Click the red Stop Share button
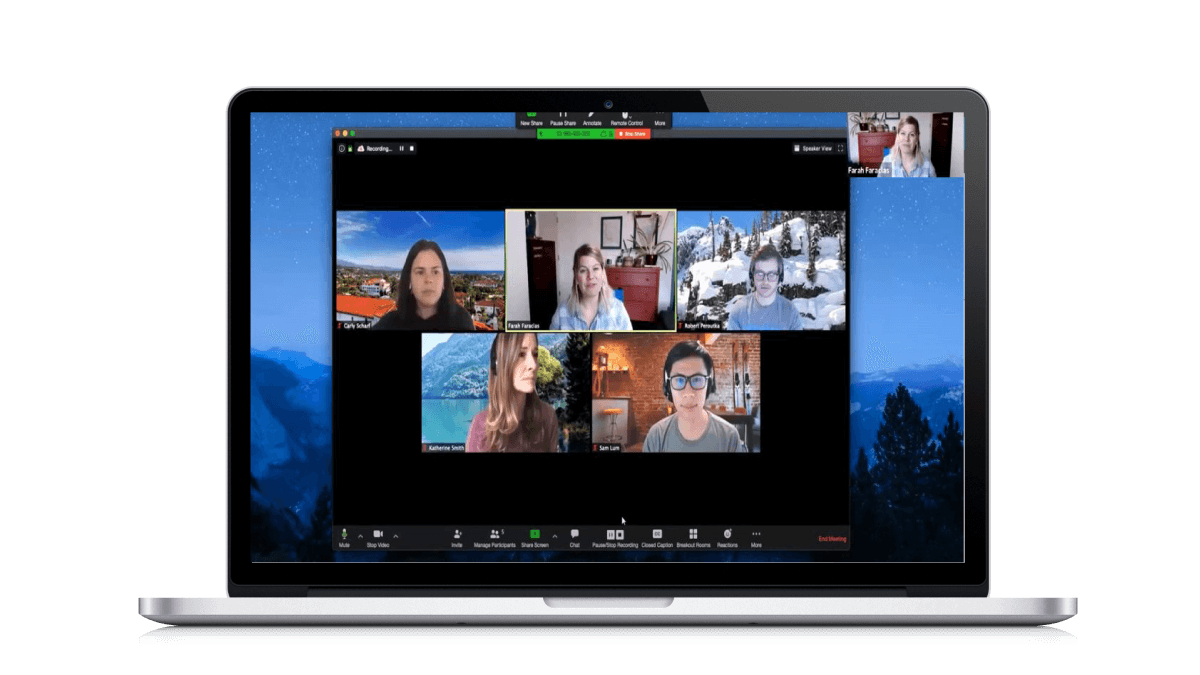1200x675 pixels. (x=634, y=133)
